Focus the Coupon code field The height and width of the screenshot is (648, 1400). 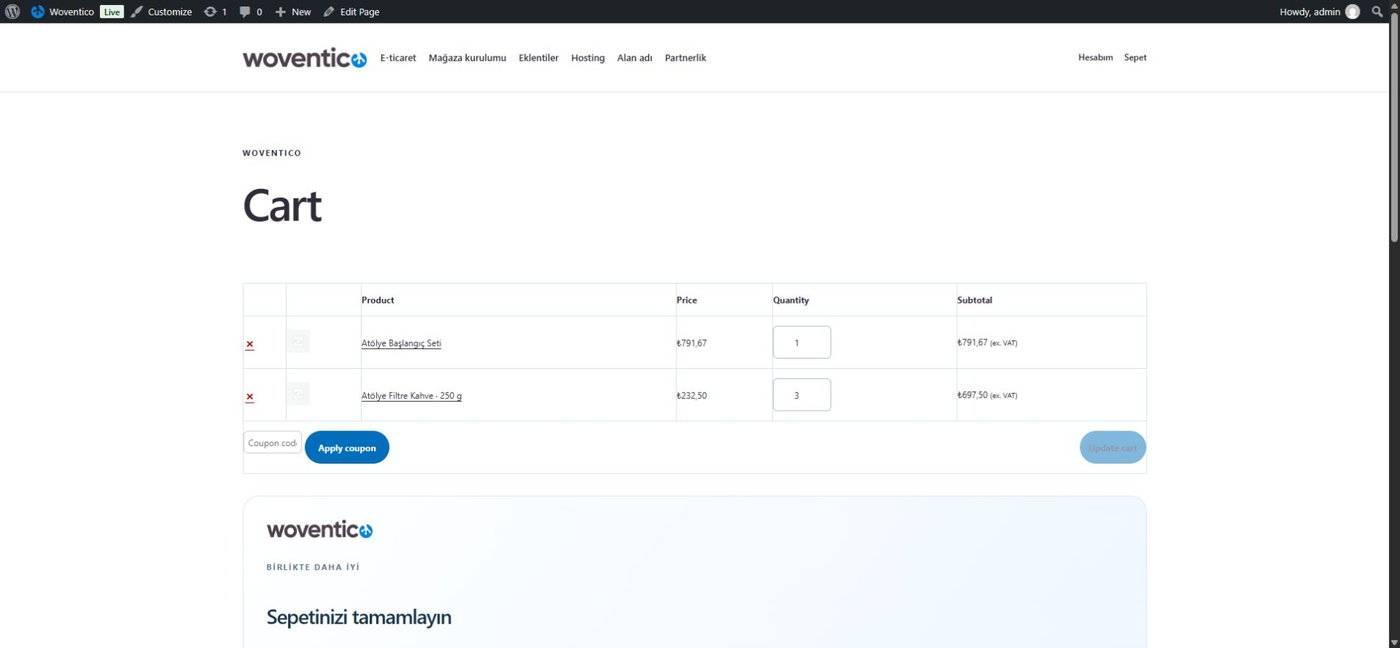pyautogui.click(x=272, y=443)
